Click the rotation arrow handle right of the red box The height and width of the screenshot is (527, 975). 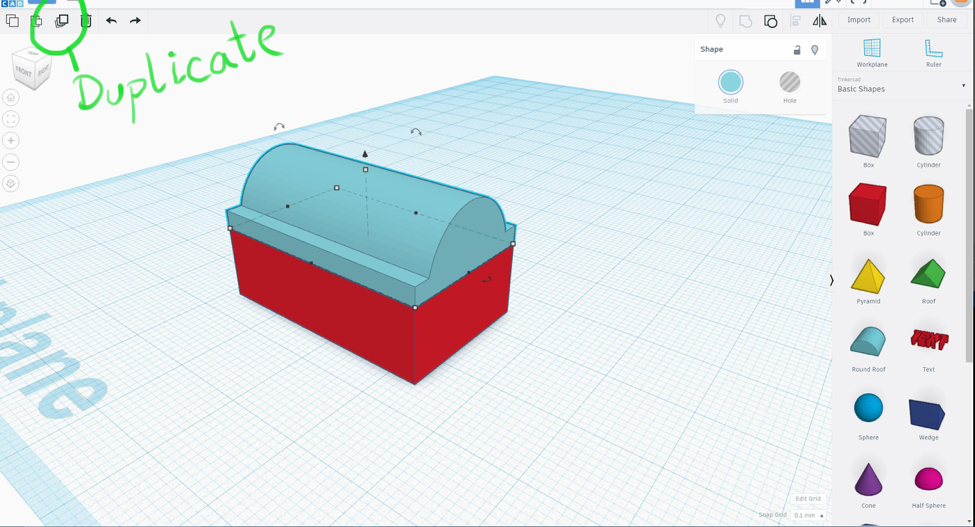[487, 280]
